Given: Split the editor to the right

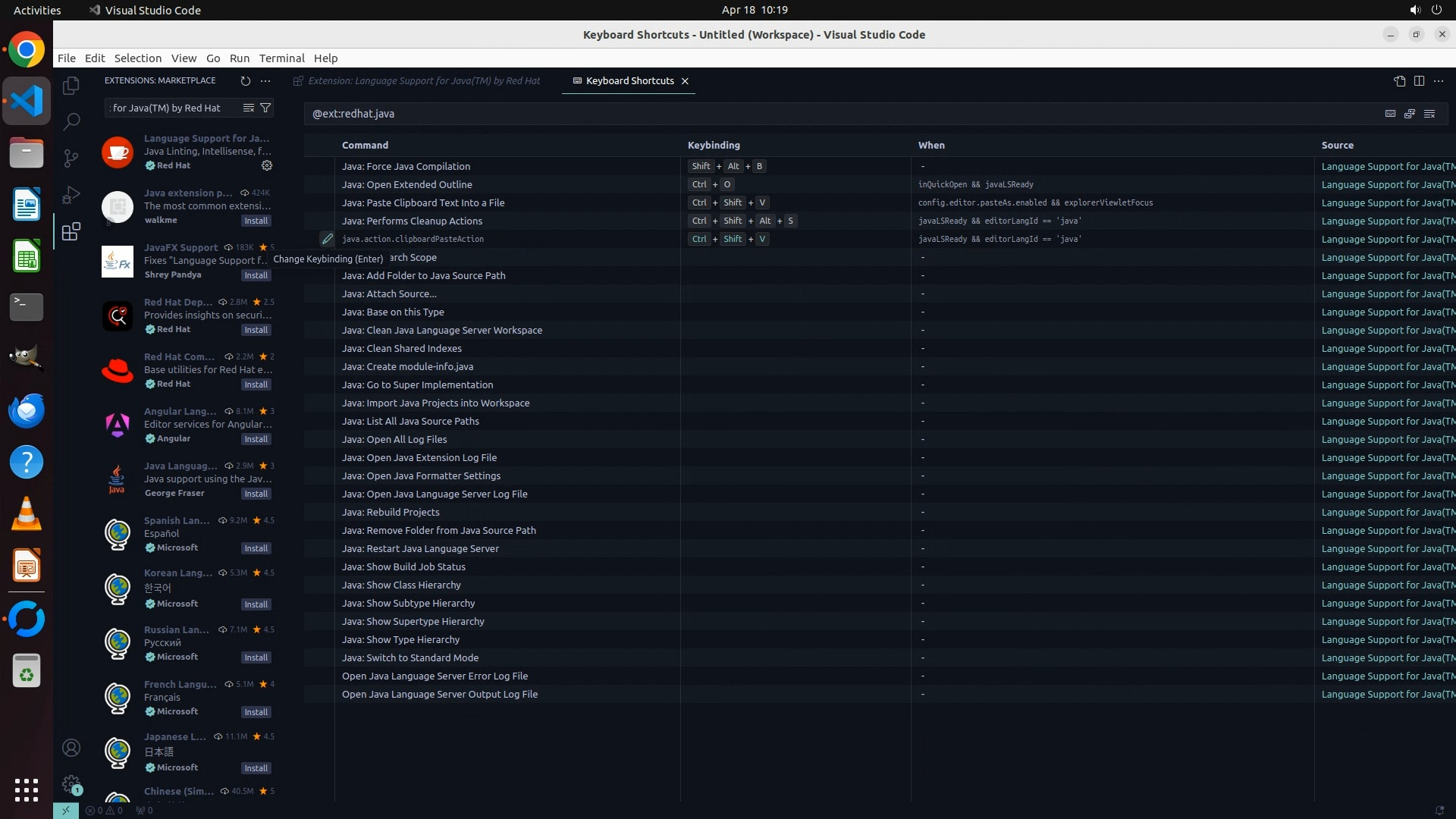Looking at the screenshot, I should coord(1419,80).
